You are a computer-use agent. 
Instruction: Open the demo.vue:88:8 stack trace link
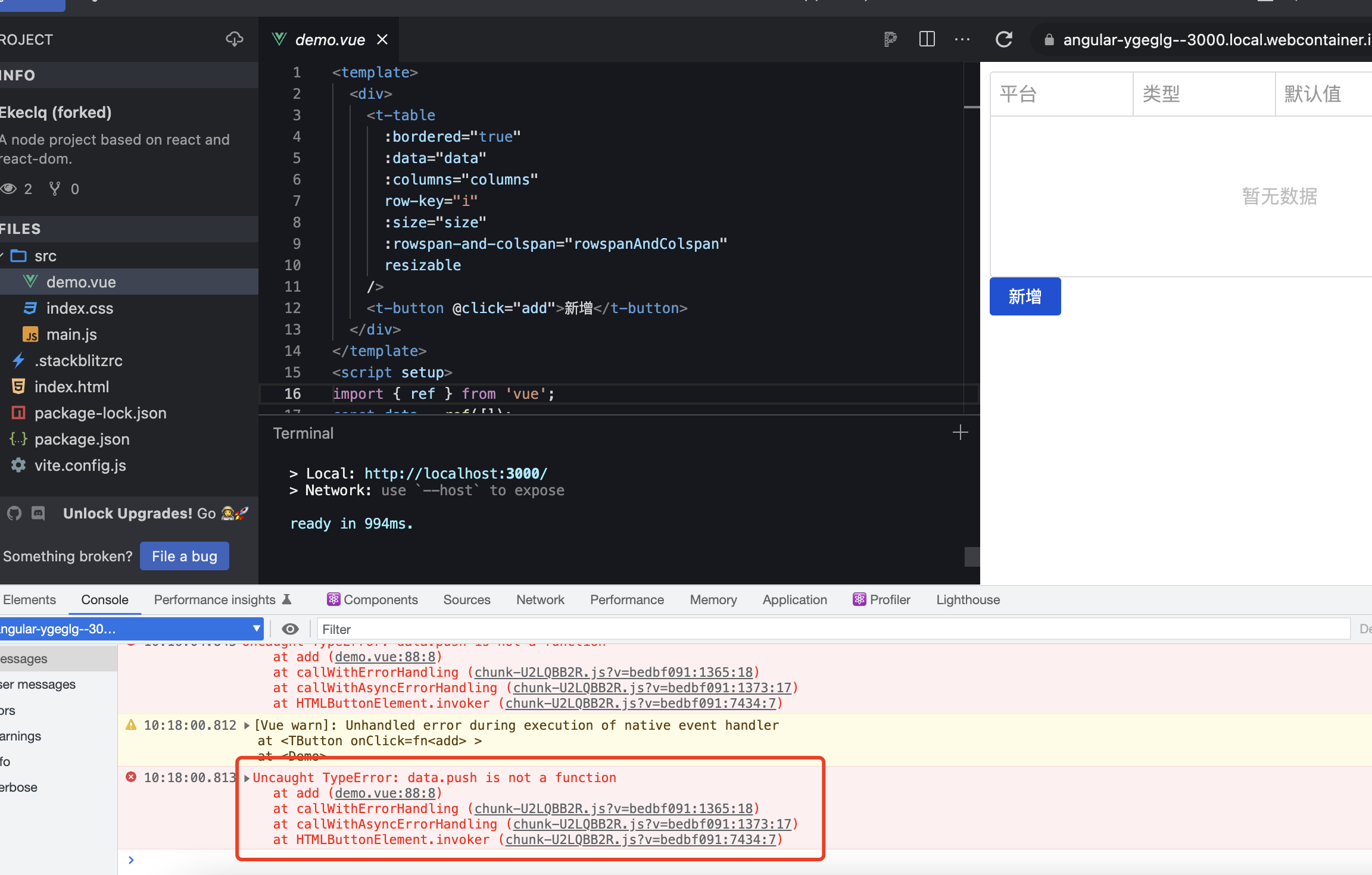pos(385,793)
